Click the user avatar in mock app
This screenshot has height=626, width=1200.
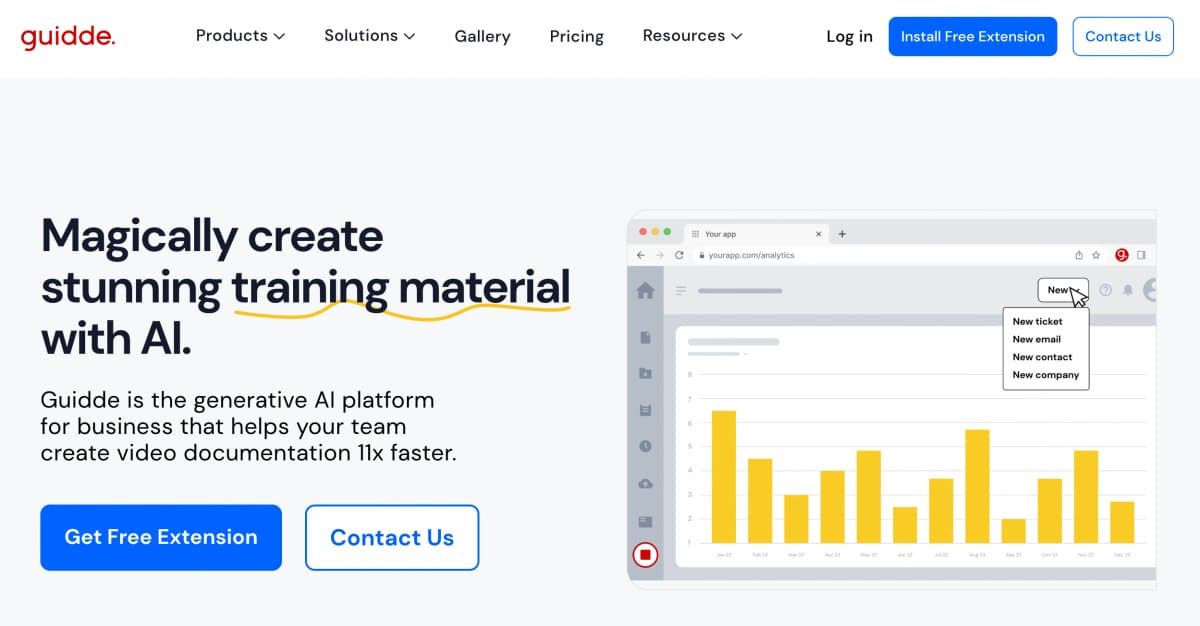pyautogui.click(x=1150, y=290)
